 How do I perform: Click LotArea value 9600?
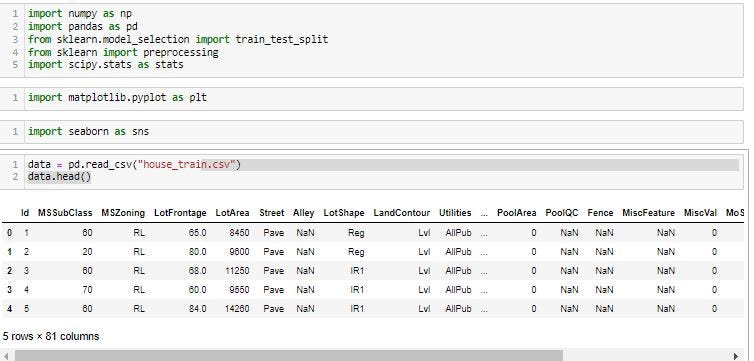pyautogui.click(x=240, y=252)
